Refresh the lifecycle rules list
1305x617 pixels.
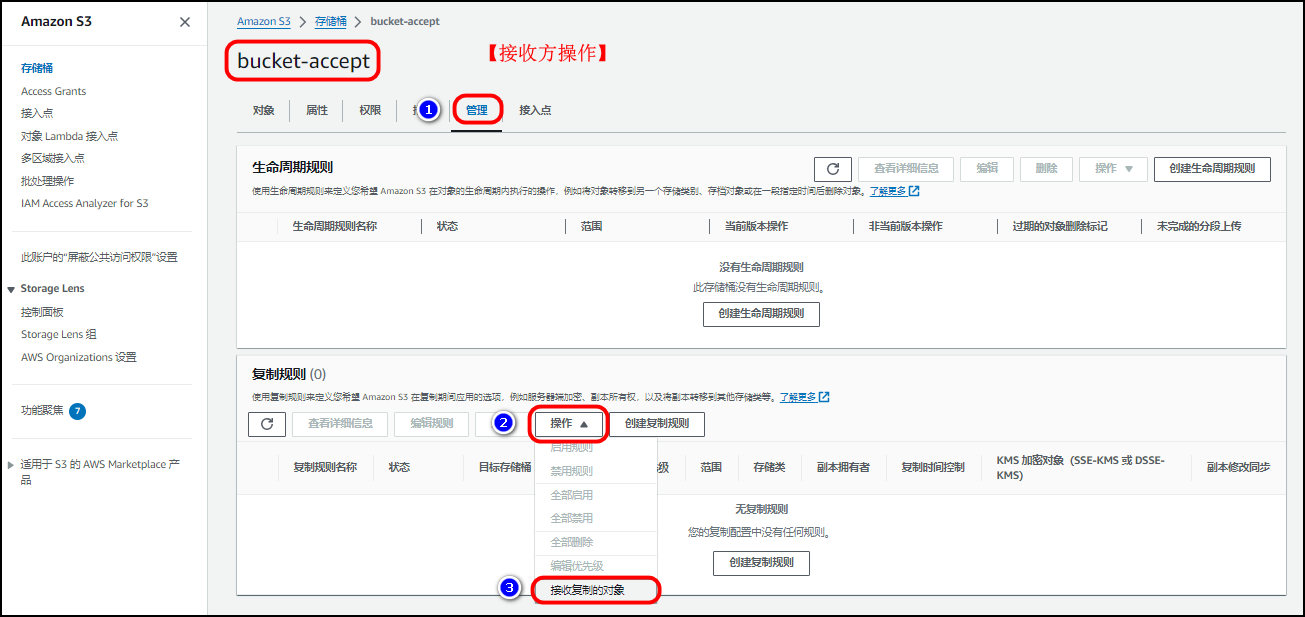[832, 169]
